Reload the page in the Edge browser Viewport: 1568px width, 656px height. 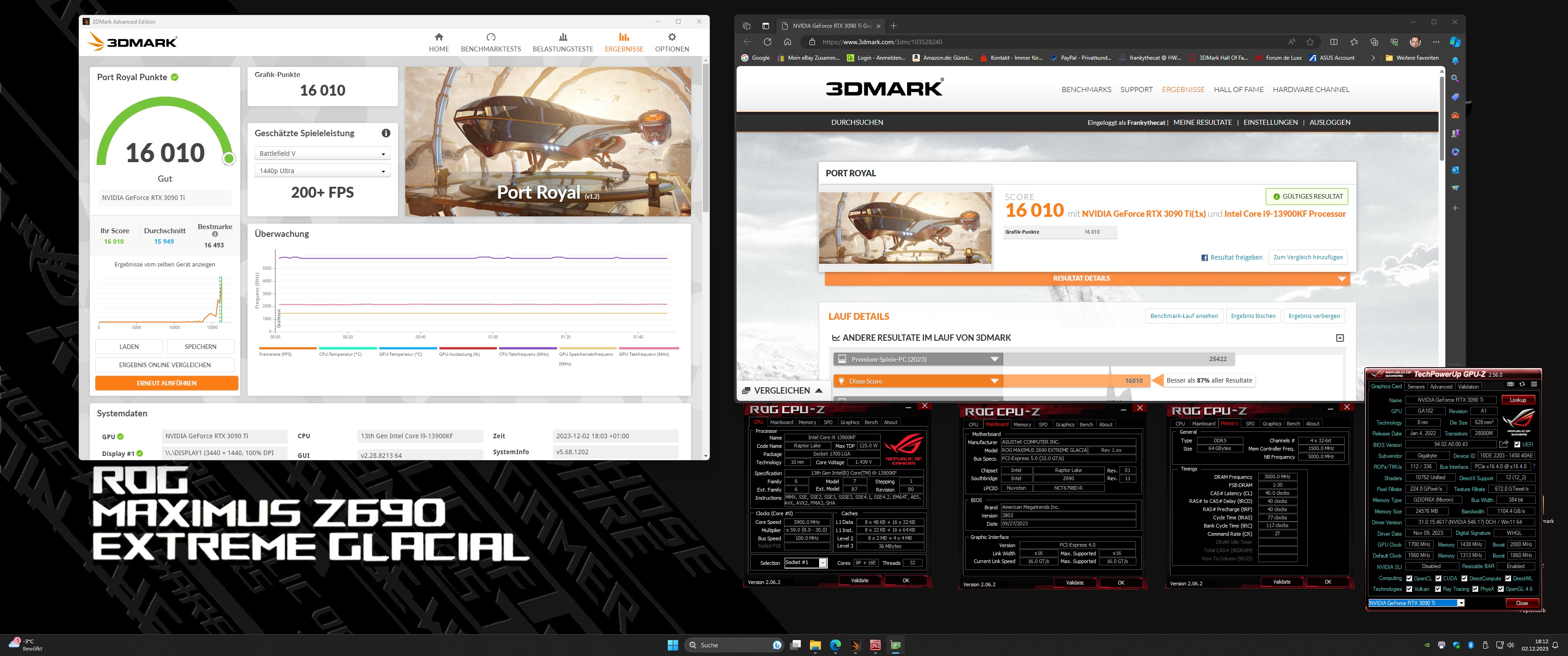768,42
